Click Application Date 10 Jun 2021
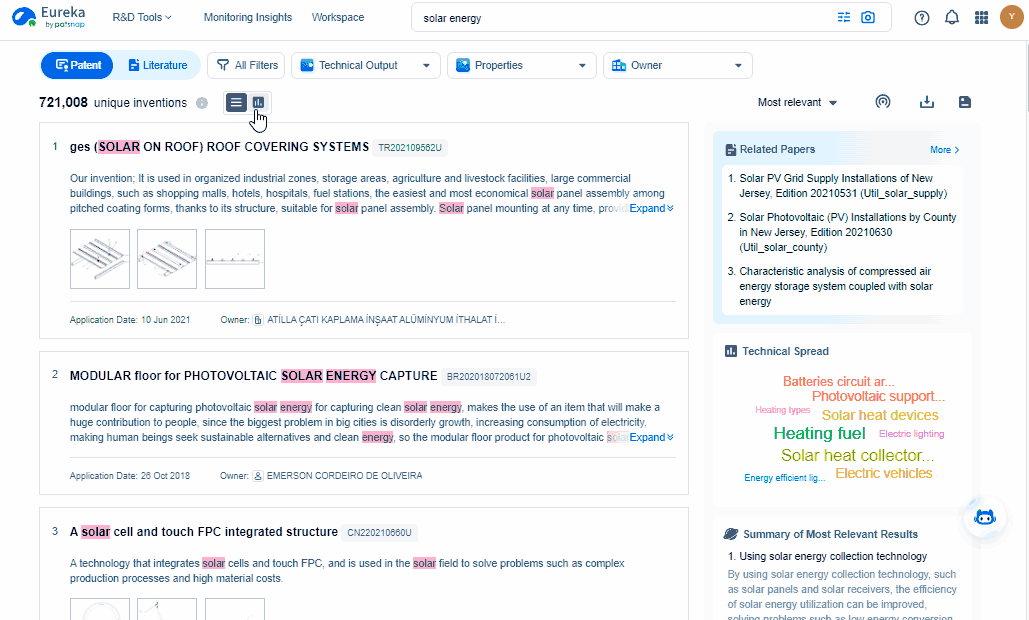This screenshot has height=620, width=1029. pos(130,320)
